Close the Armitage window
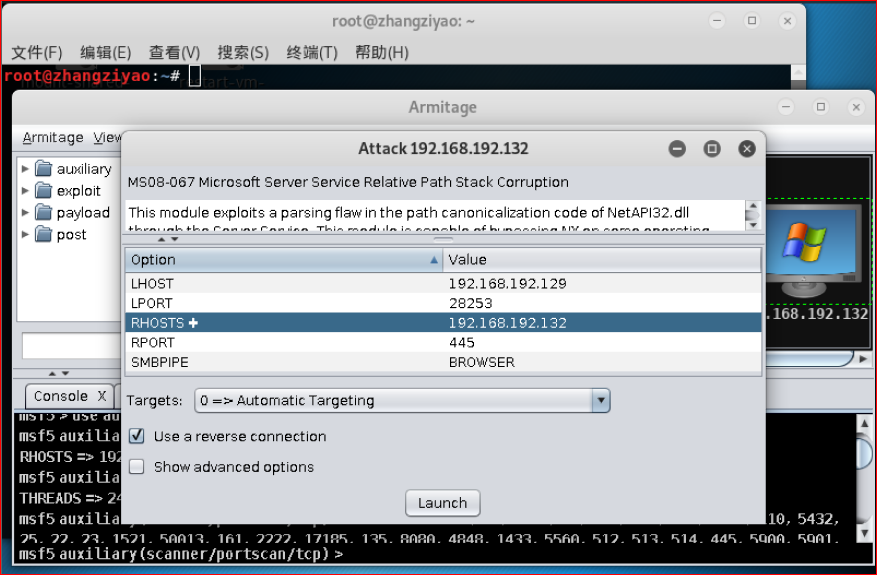 [856, 107]
